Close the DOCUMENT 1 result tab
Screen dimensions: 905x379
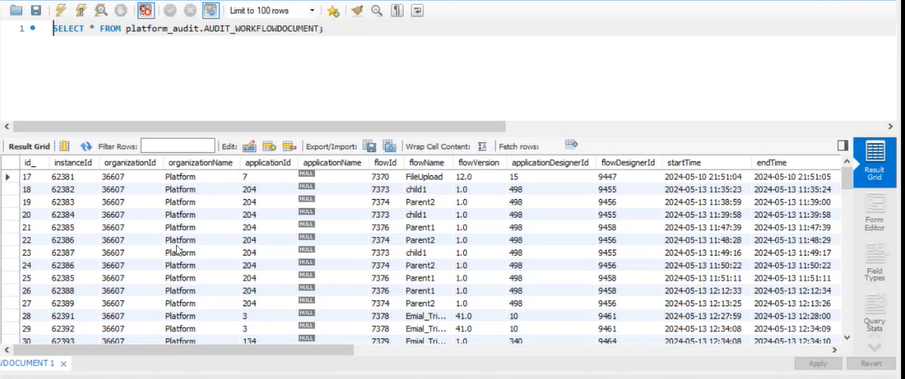pyautogui.click(x=63, y=363)
